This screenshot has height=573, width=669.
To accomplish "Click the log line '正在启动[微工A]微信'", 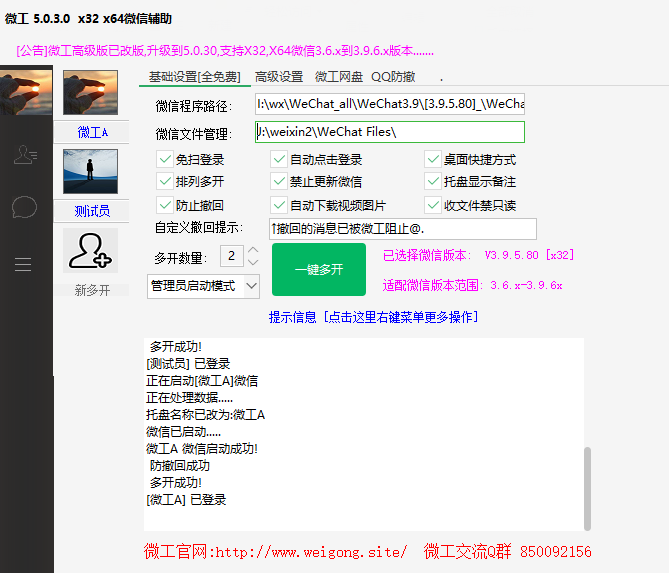I will [202, 381].
